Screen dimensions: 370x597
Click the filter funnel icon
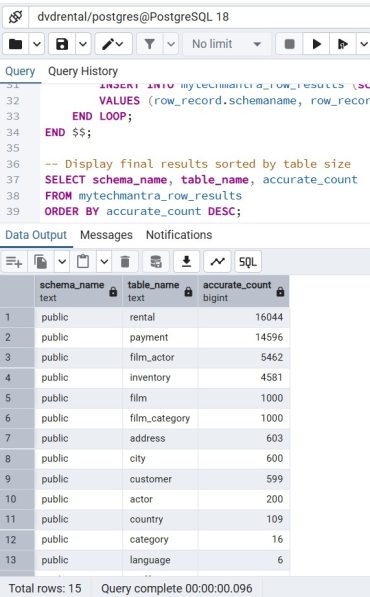150,44
